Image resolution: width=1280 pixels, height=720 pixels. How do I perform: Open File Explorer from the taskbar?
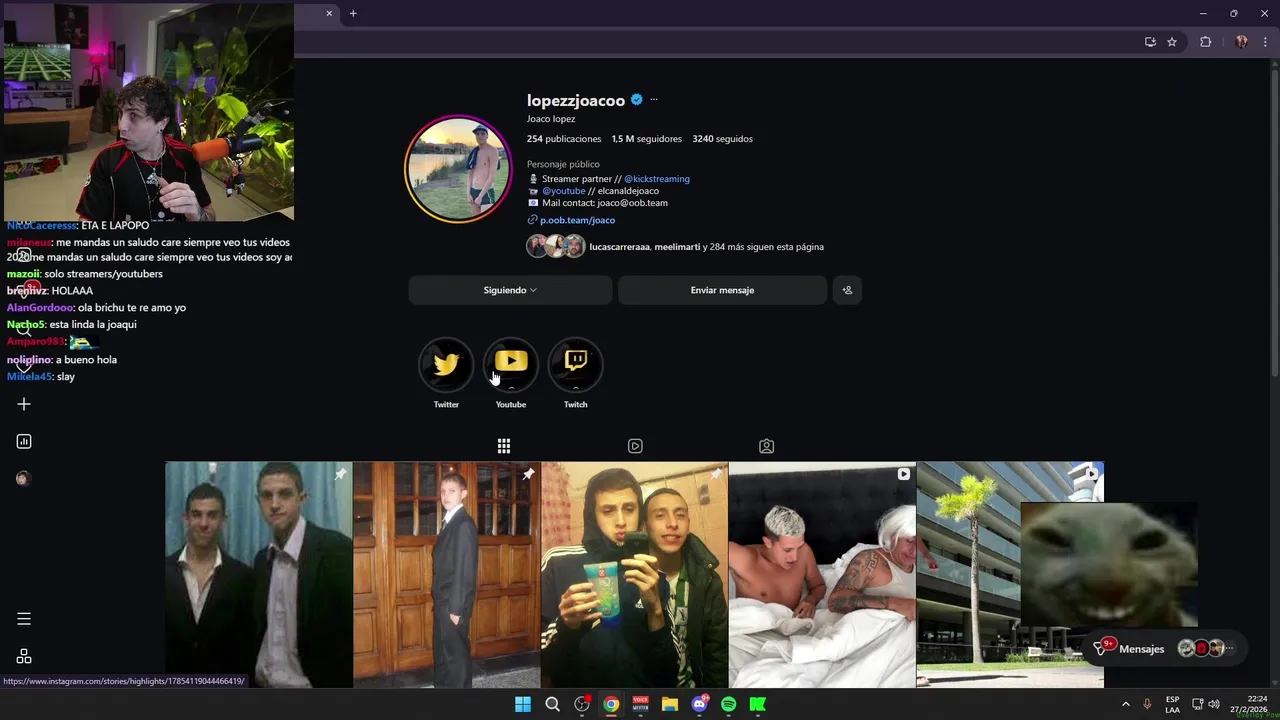pyautogui.click(x=670, y=704)
